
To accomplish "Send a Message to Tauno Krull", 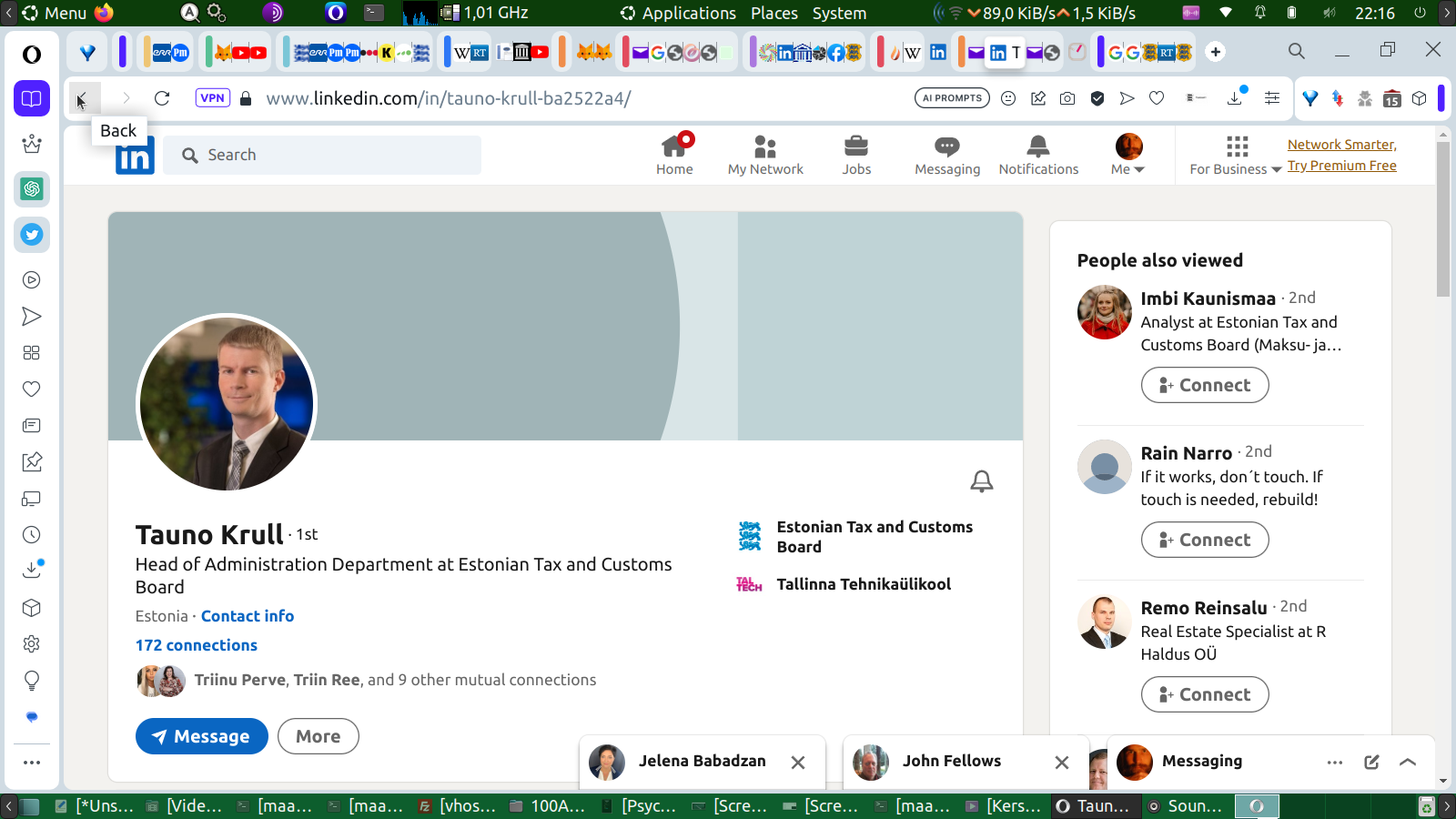I will tap(202, 736).
